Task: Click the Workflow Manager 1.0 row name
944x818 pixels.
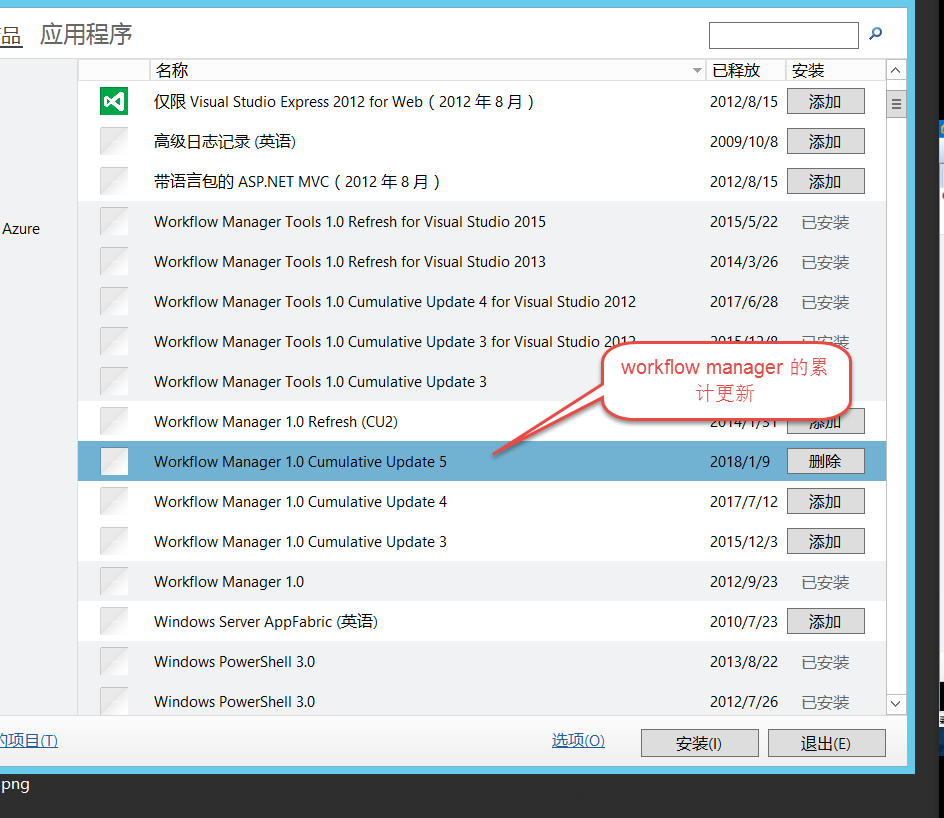Action: tap(229, 581)
